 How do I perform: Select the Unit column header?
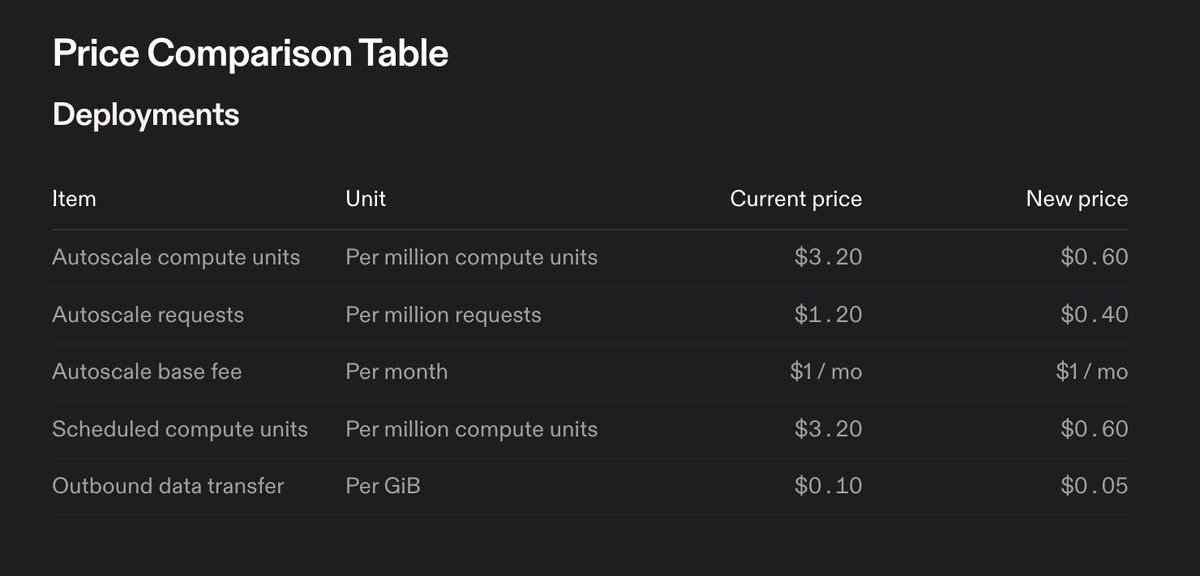pyautogui.click(x=366, y=199)
